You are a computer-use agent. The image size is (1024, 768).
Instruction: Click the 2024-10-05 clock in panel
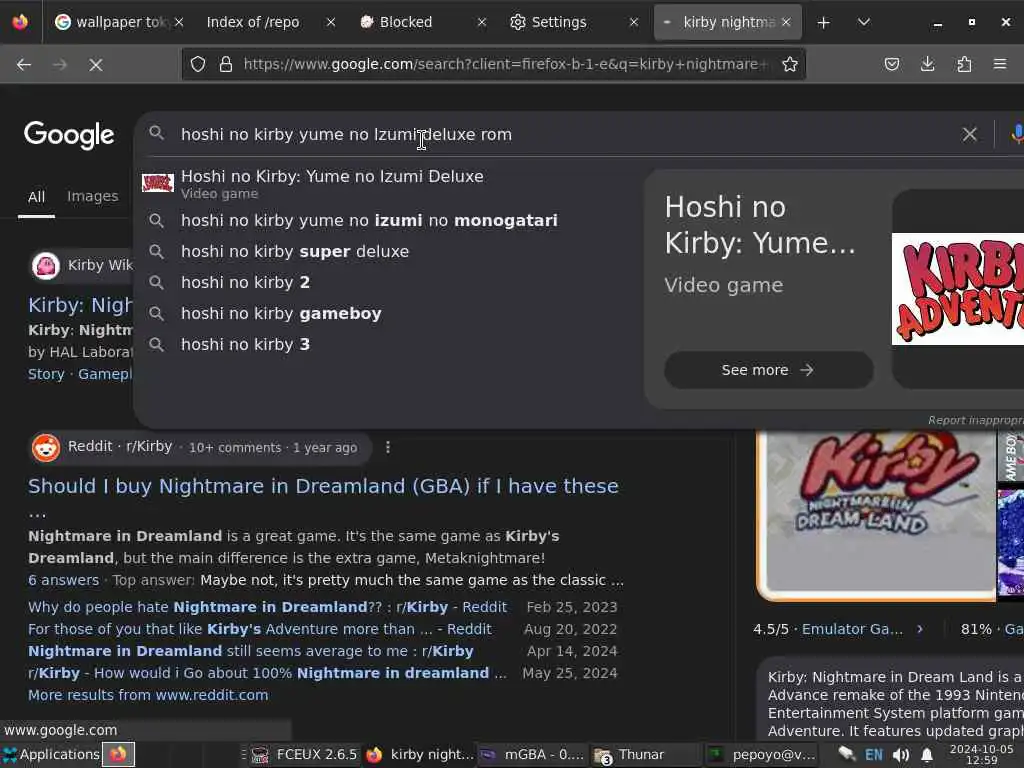(981, 754)
